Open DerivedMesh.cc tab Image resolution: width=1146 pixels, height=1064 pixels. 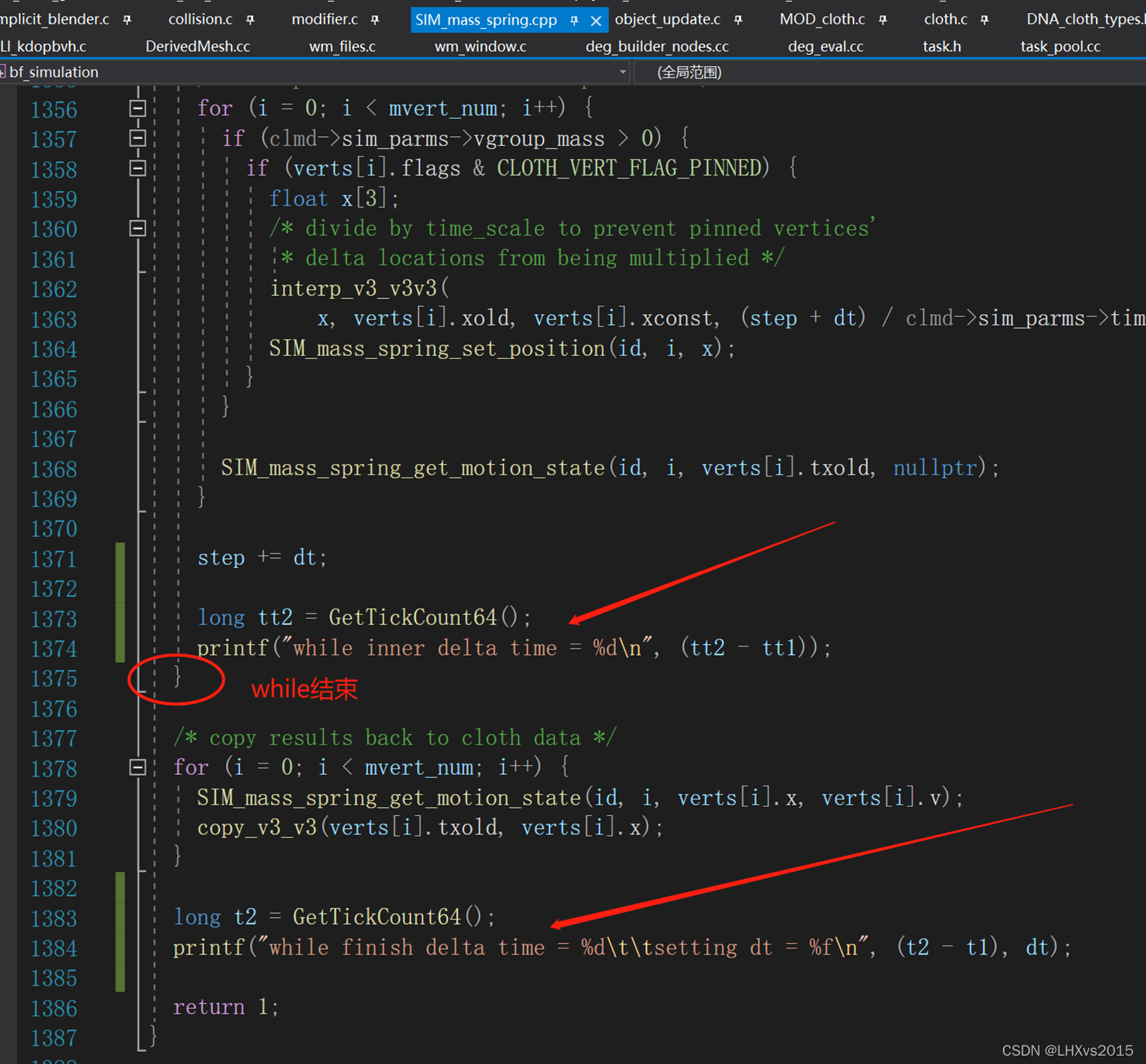(198, 46)
